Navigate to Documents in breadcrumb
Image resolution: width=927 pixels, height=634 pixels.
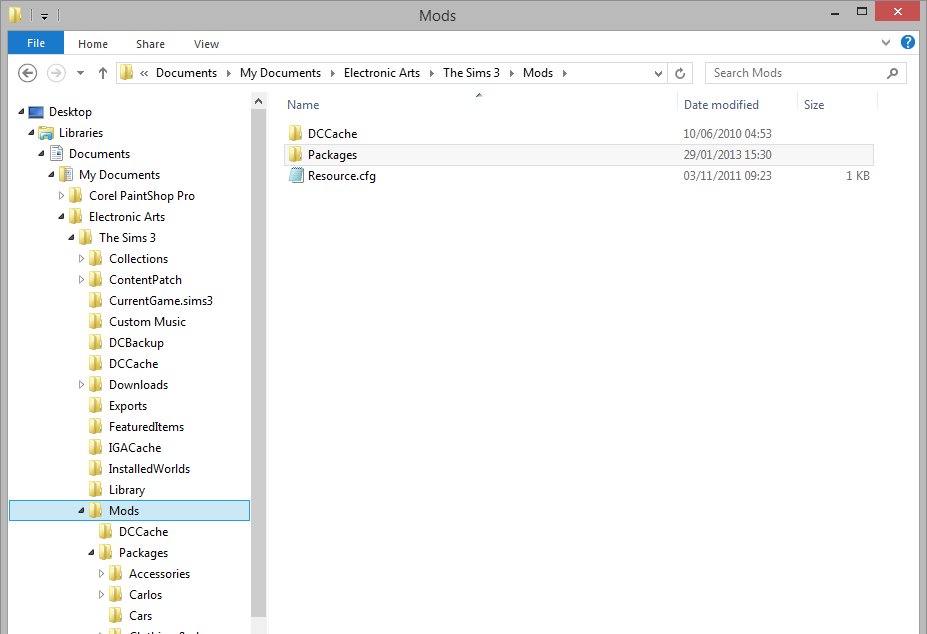coord(186,73)
